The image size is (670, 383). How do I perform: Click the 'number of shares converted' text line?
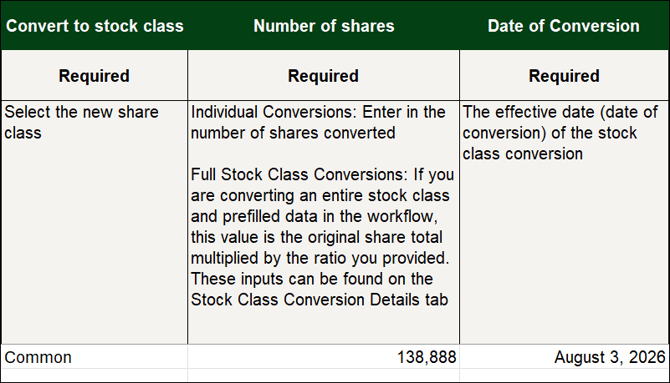point(293,133)
